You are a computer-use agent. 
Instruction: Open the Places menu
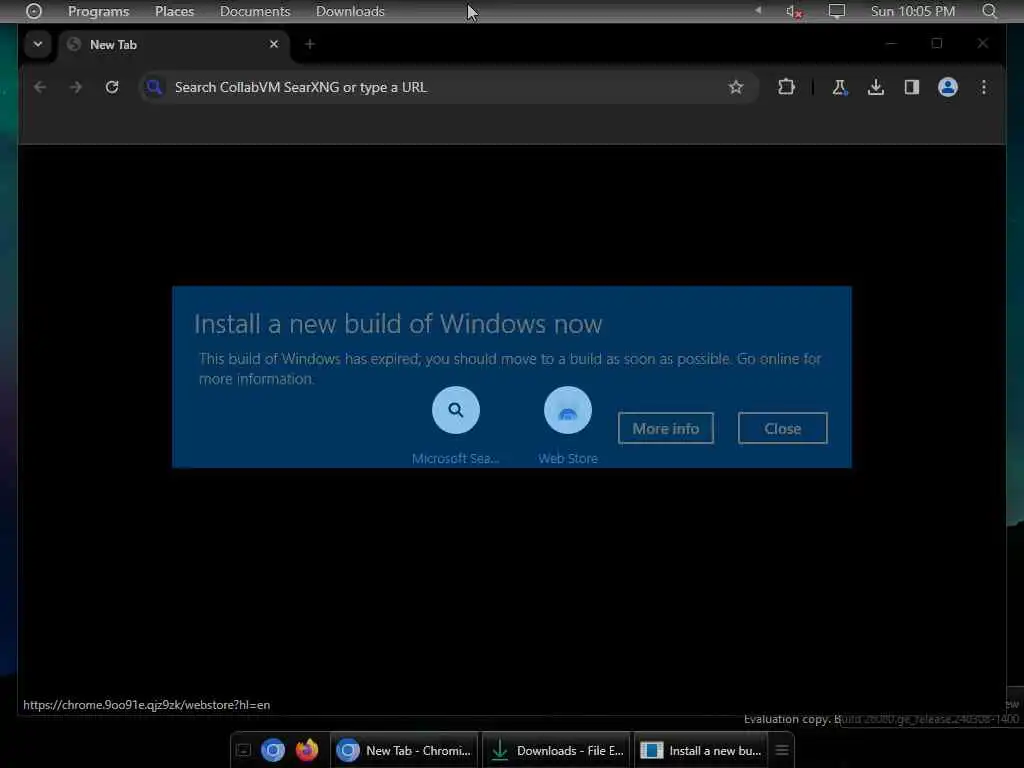(x=174, y=11)
